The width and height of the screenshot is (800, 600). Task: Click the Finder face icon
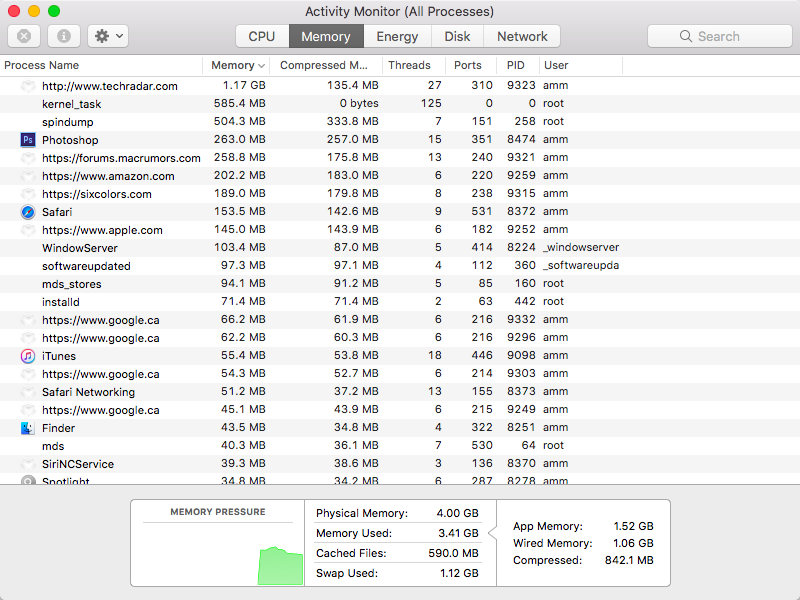coord(28,428)
